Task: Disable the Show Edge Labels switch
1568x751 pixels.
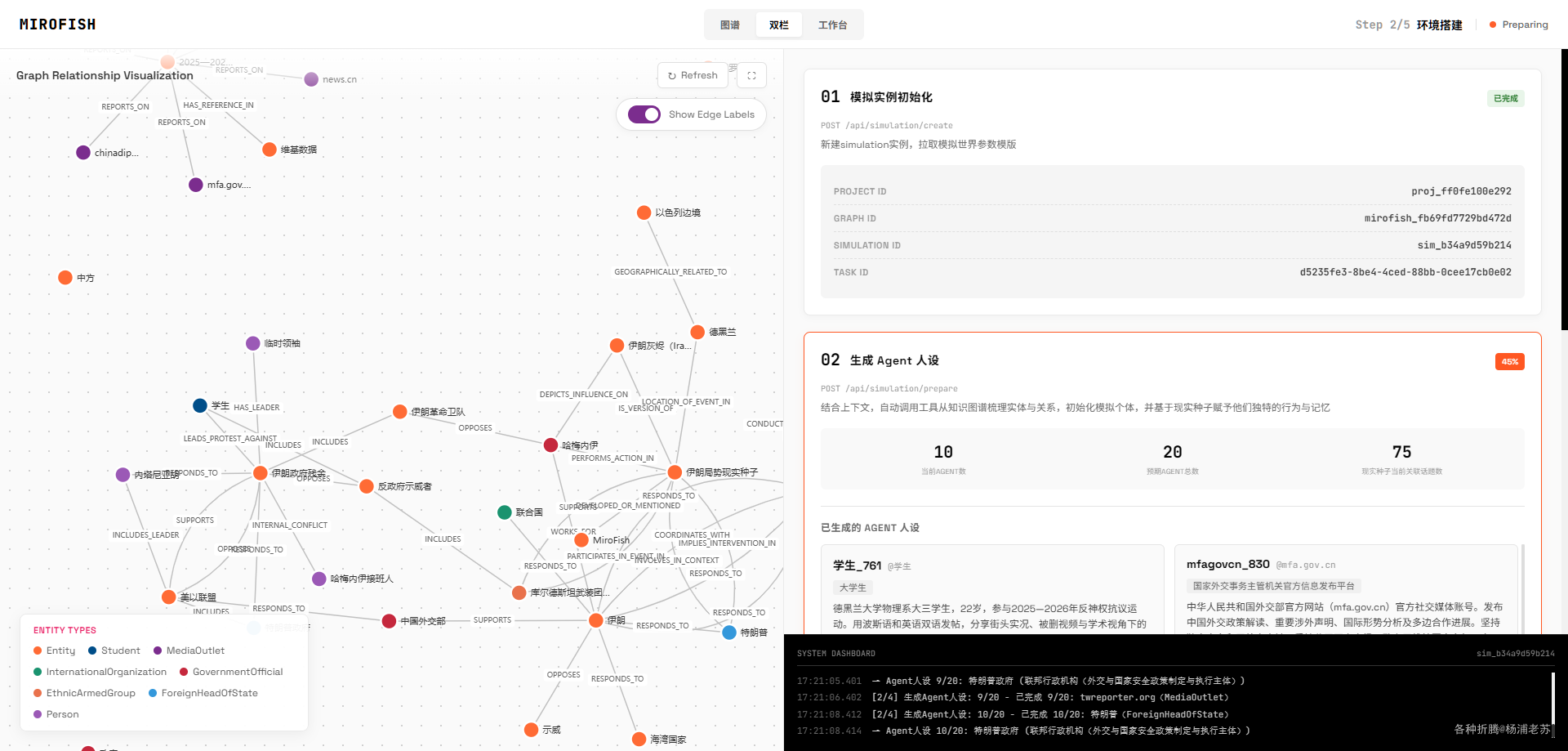Action: pyautogui.click(x=644, y=114)
